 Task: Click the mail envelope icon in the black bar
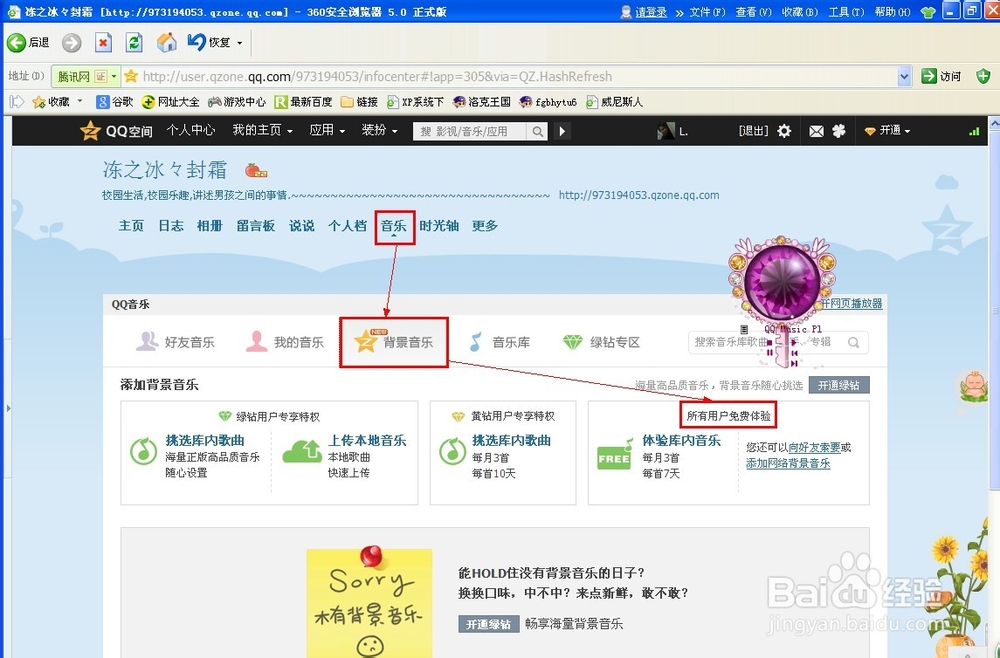pyautogui.click(x=814, y=131)
